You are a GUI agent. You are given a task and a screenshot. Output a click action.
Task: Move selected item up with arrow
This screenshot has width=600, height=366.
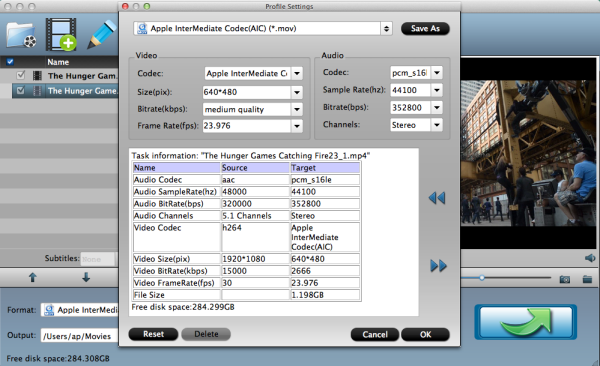click(33, 277)
